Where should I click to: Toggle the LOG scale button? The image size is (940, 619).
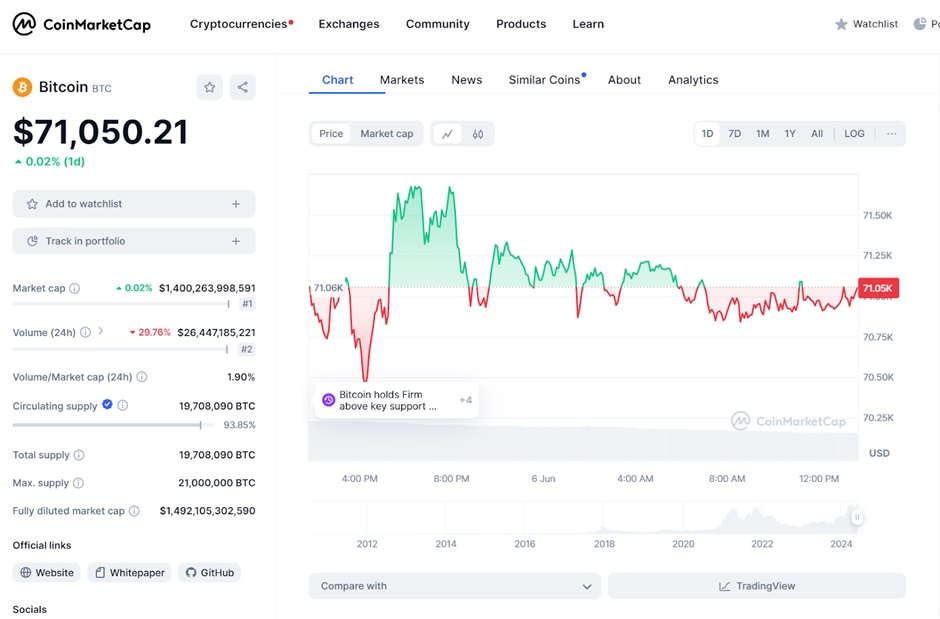[854, 134]
